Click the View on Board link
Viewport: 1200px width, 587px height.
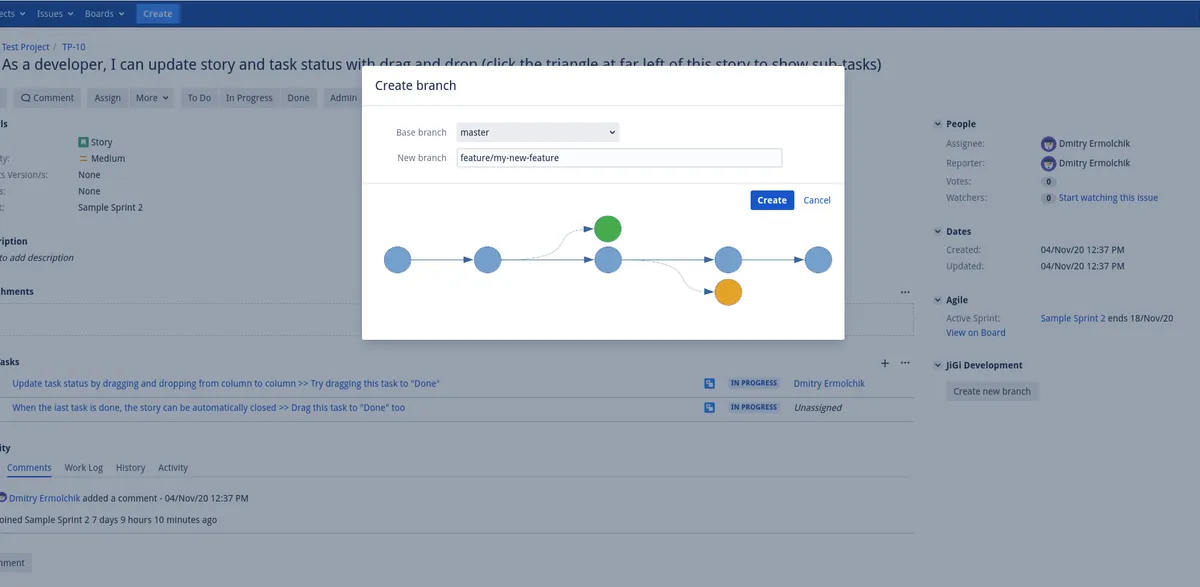(976, 333)
